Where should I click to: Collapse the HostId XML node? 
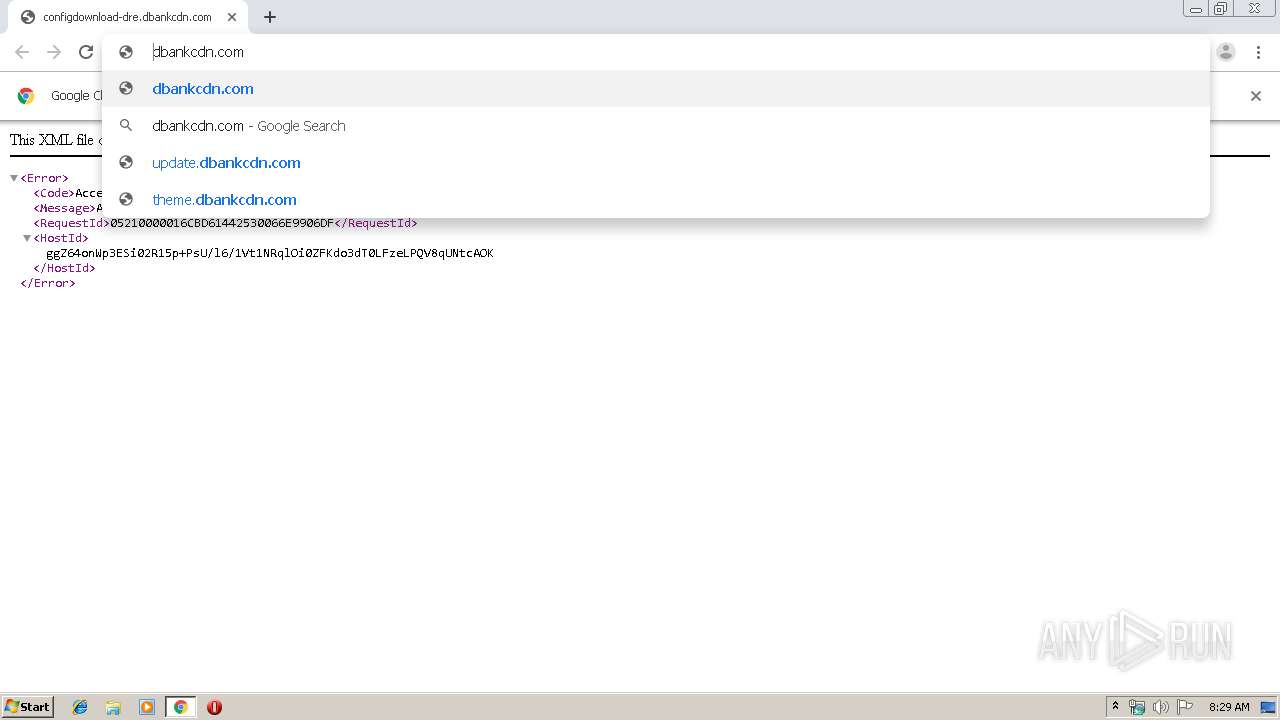point(27,238)
